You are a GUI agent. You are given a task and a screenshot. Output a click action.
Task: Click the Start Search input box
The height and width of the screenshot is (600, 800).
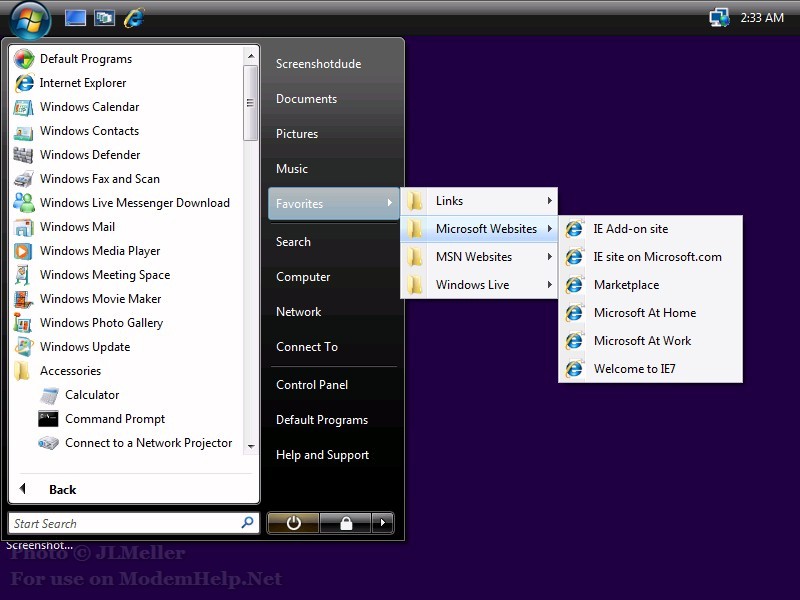click(124, 523)
